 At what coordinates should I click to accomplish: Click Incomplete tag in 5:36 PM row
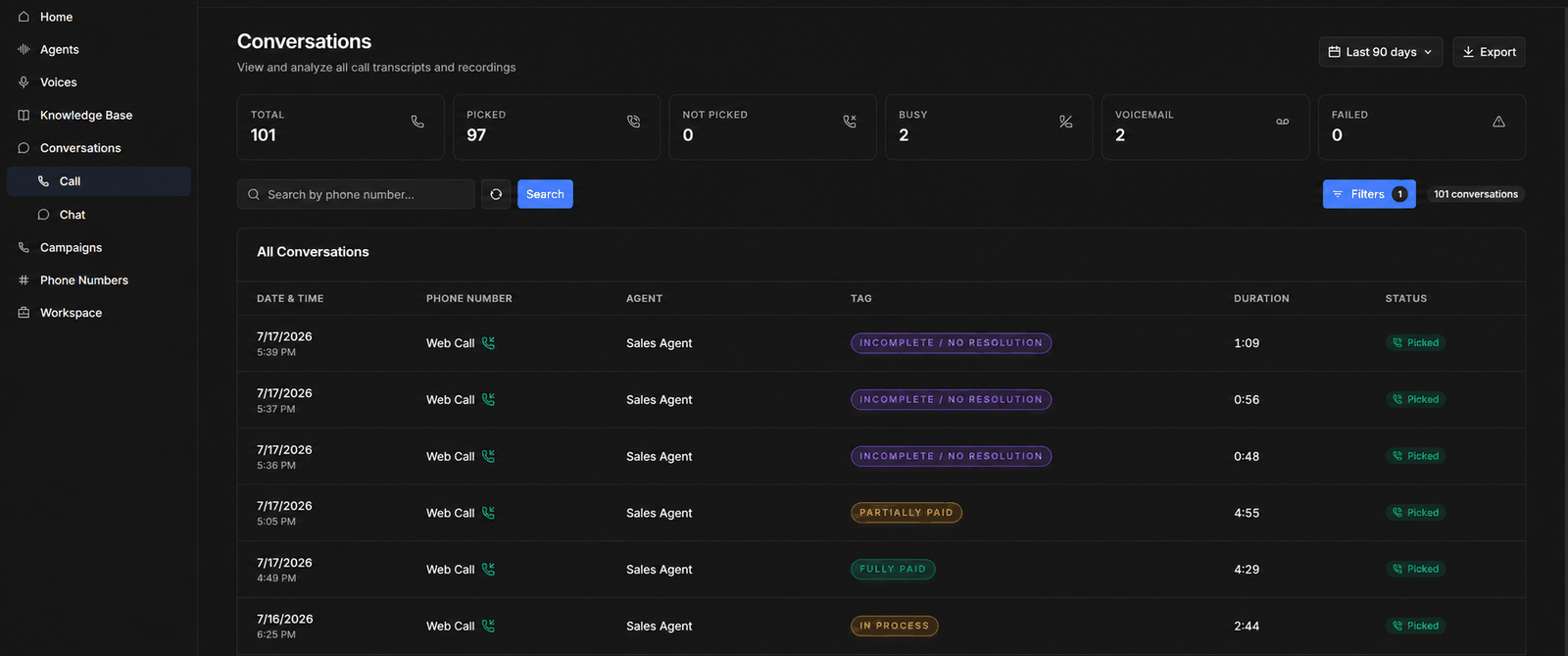[951, 456]
